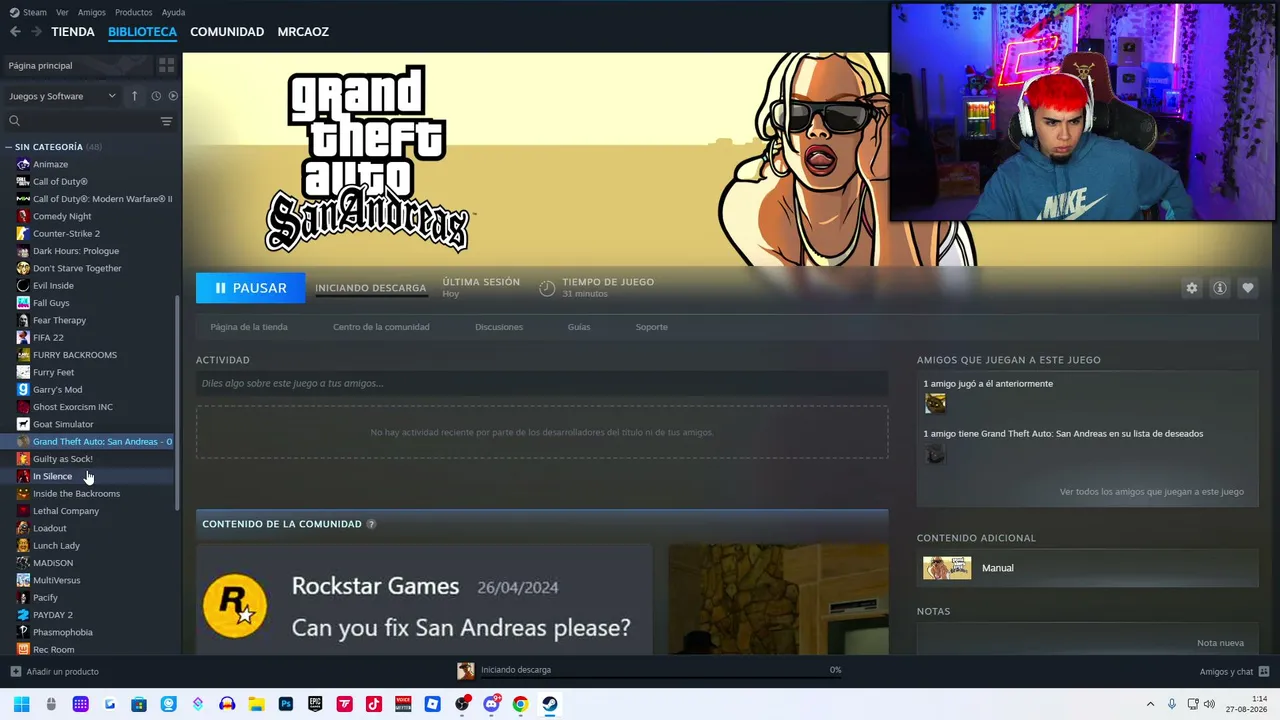
Task: Select PAYDAY 2 in the library
Action: (x=52, y=615)
